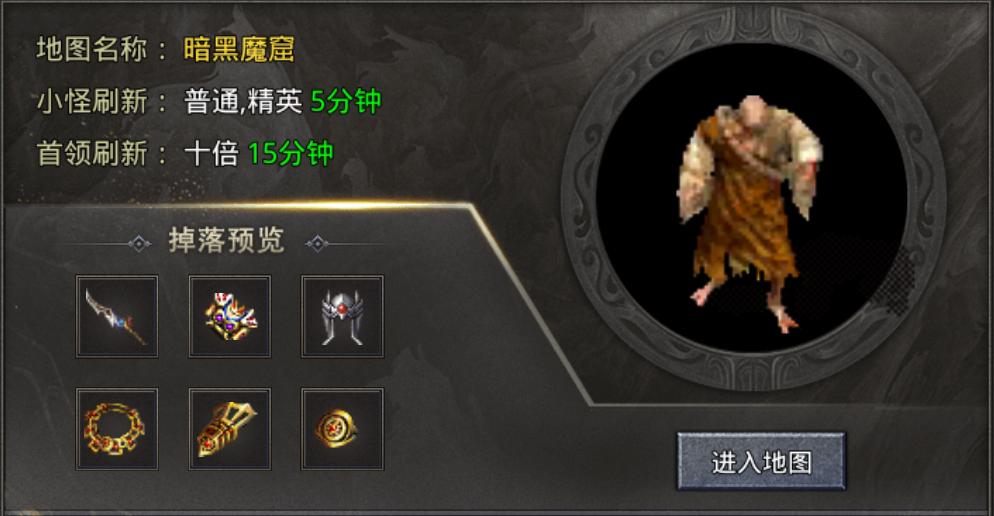Click the 暗黑魔窟 map name text

(x=239, y=49)
